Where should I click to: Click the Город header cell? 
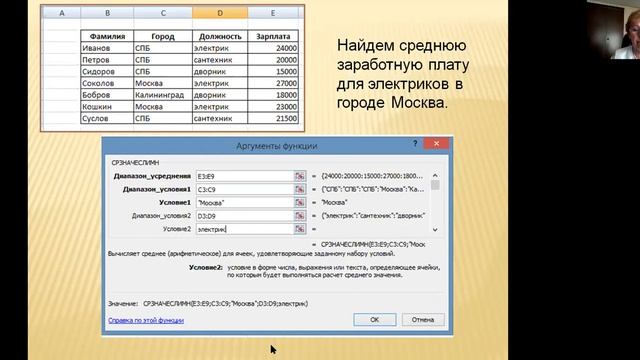click(x=163, y=36)
